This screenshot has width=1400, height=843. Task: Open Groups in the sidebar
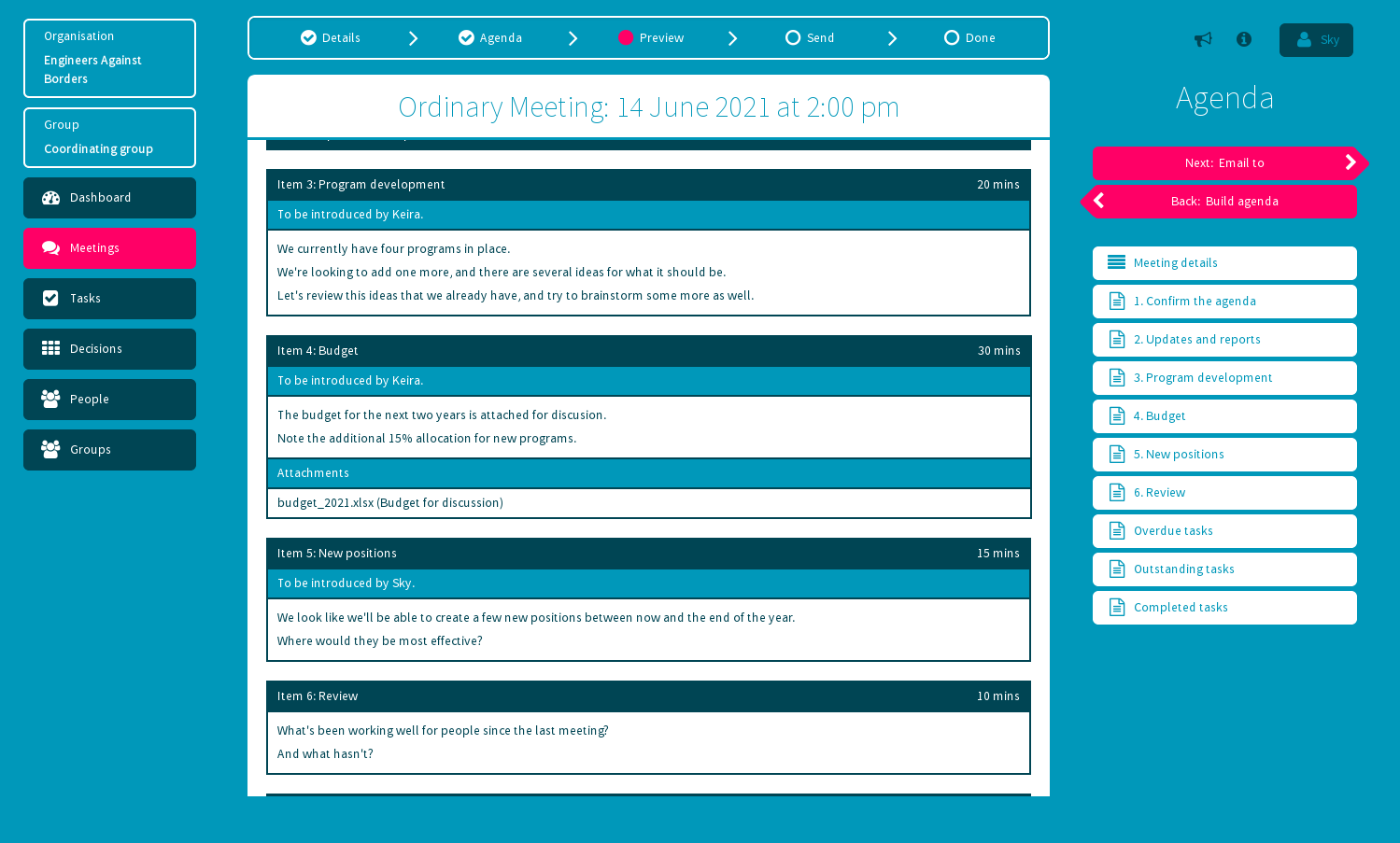pyautogui.click(x=109, y=450)
